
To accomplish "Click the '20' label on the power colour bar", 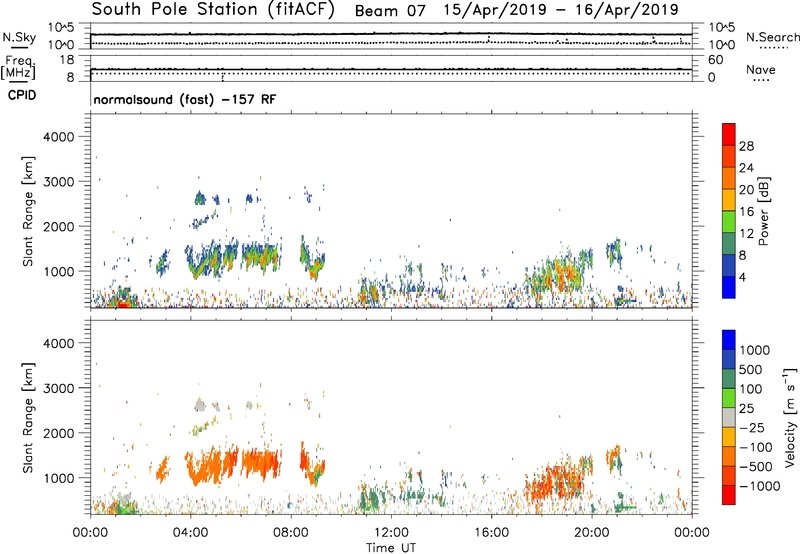I will pyautogui.click(x=746, y=190).
